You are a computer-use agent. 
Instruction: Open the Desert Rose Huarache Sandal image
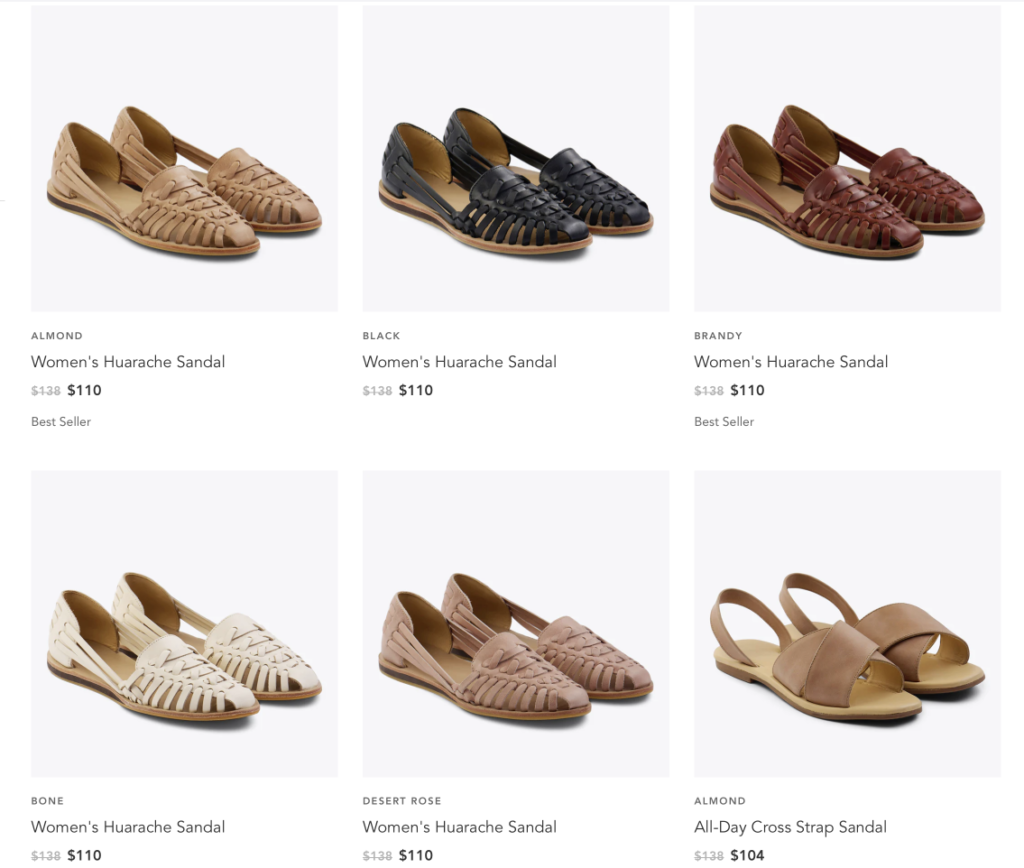[x=515, y=623]
